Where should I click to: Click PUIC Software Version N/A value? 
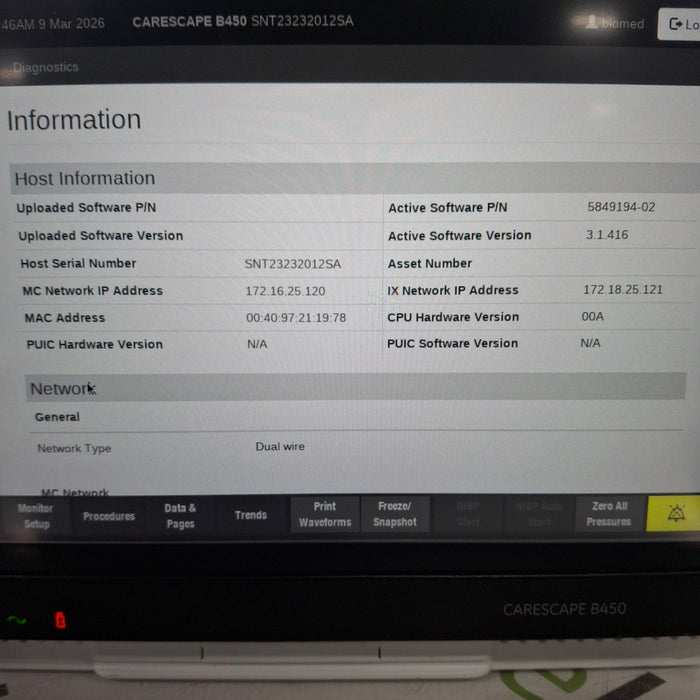tap(590, 343)
